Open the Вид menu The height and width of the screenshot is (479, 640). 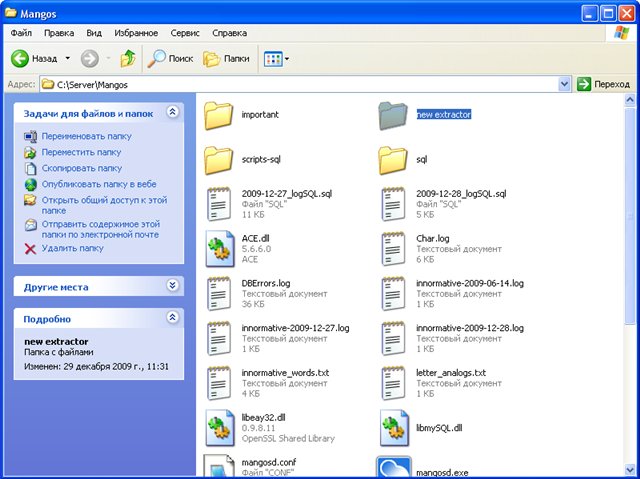(94, 33)
